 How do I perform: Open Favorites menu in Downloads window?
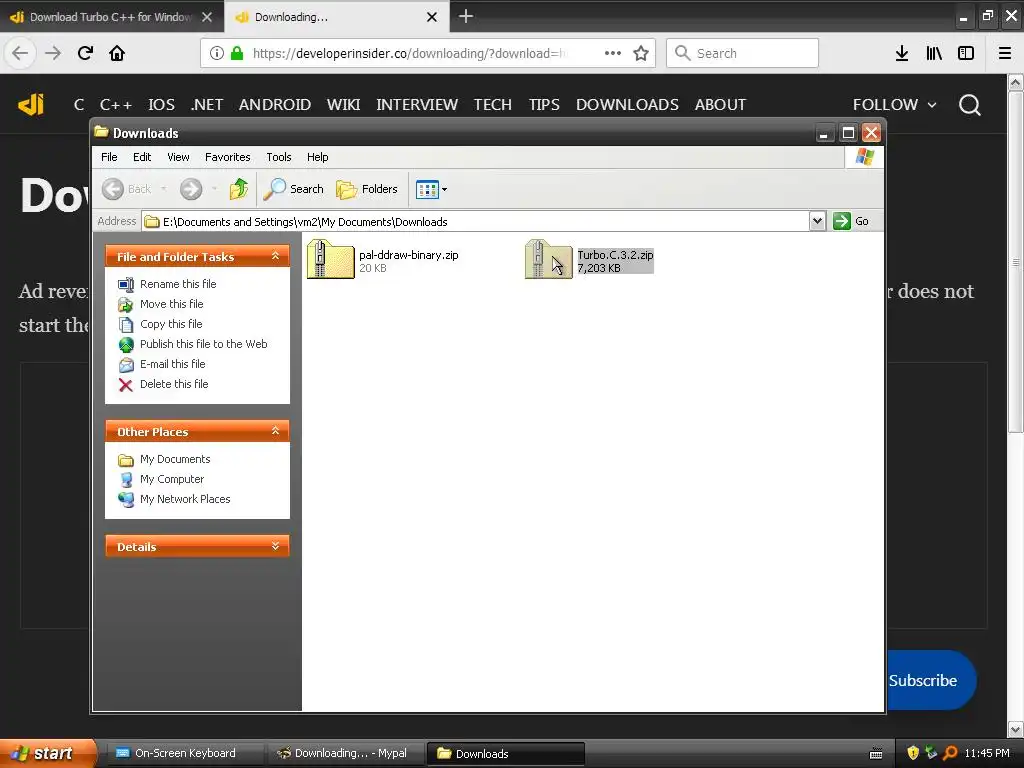(x=227, y=157)
